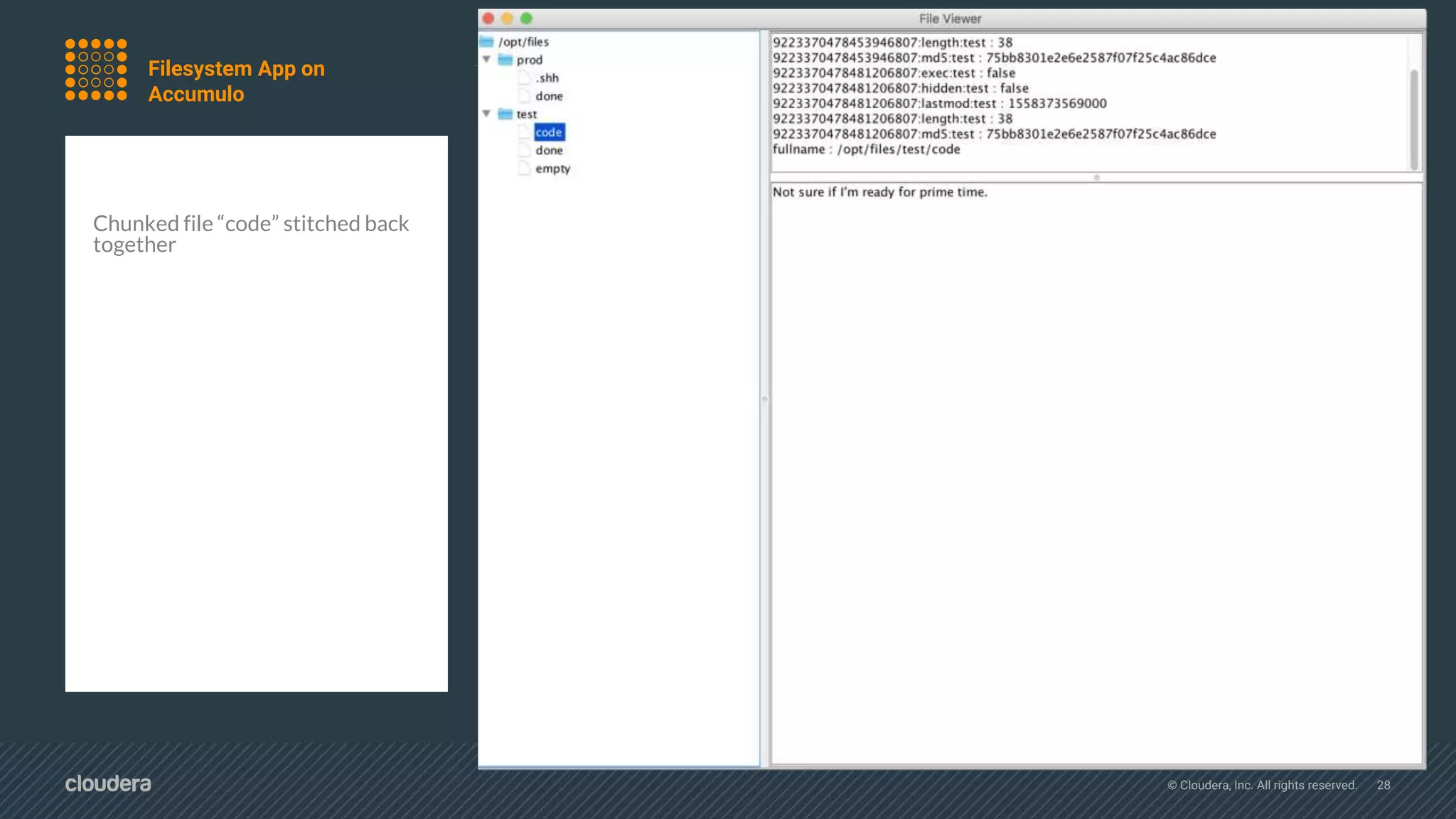The height and width of the screenshot is (819, 1456).
Task: Click the file icon beside empty
Action: pyautogui.click(x=524, y=168)
